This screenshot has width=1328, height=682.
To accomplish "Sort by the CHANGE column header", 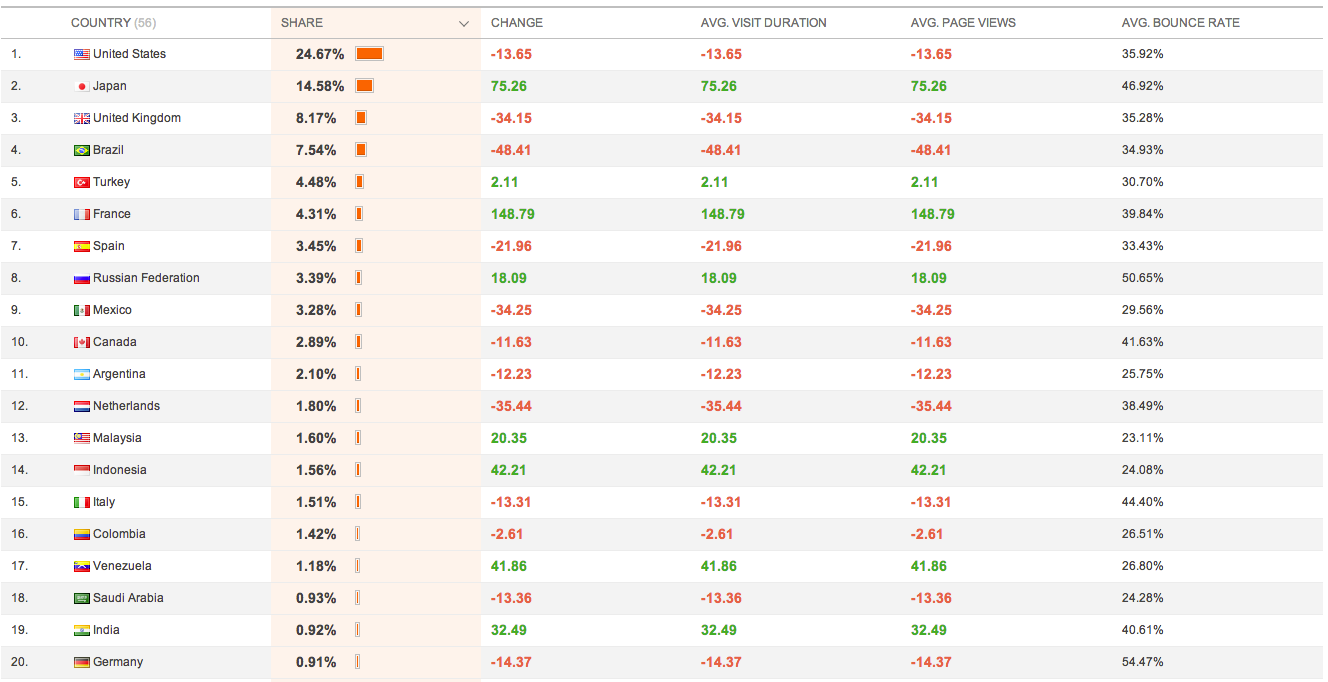I will [517, 22].
